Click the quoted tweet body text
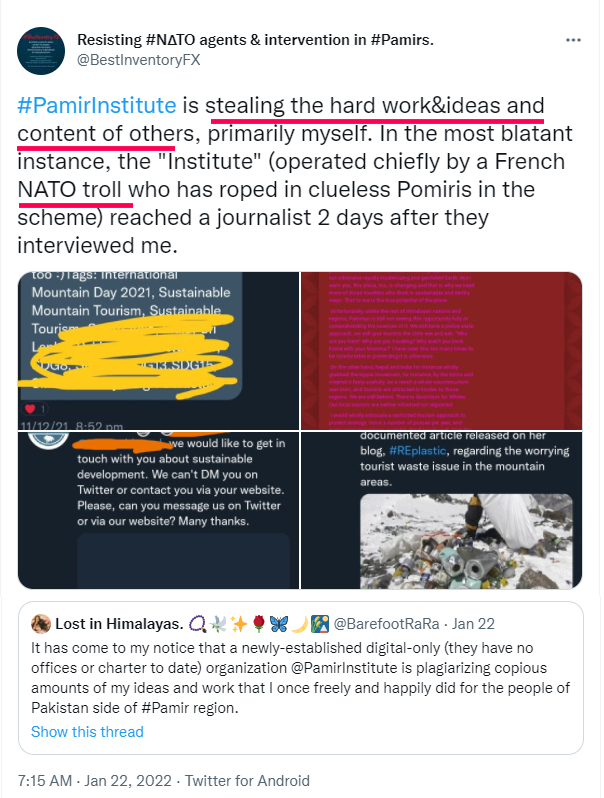 coord(300,678)
